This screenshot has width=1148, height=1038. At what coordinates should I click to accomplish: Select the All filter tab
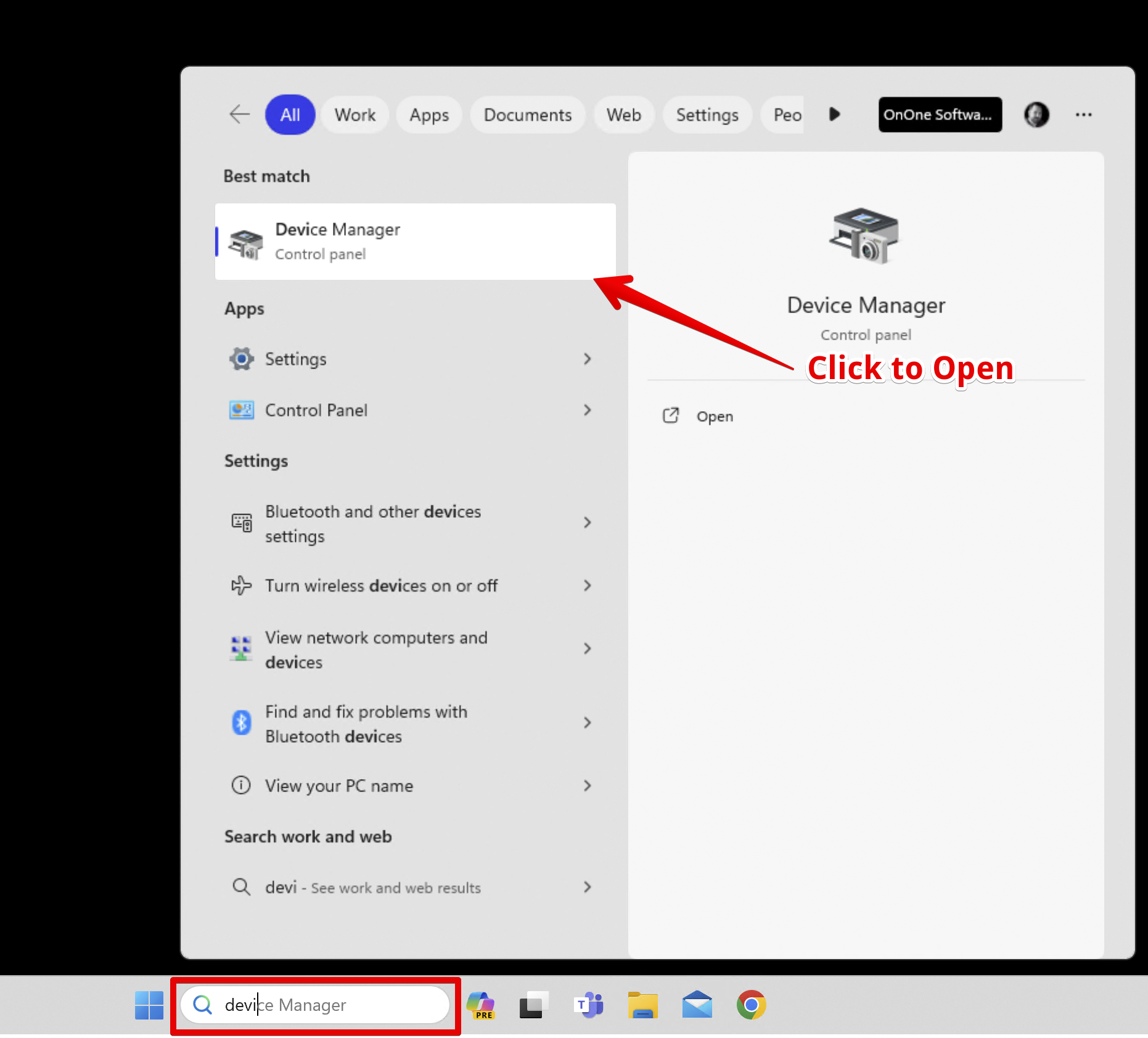click(290, 115)
